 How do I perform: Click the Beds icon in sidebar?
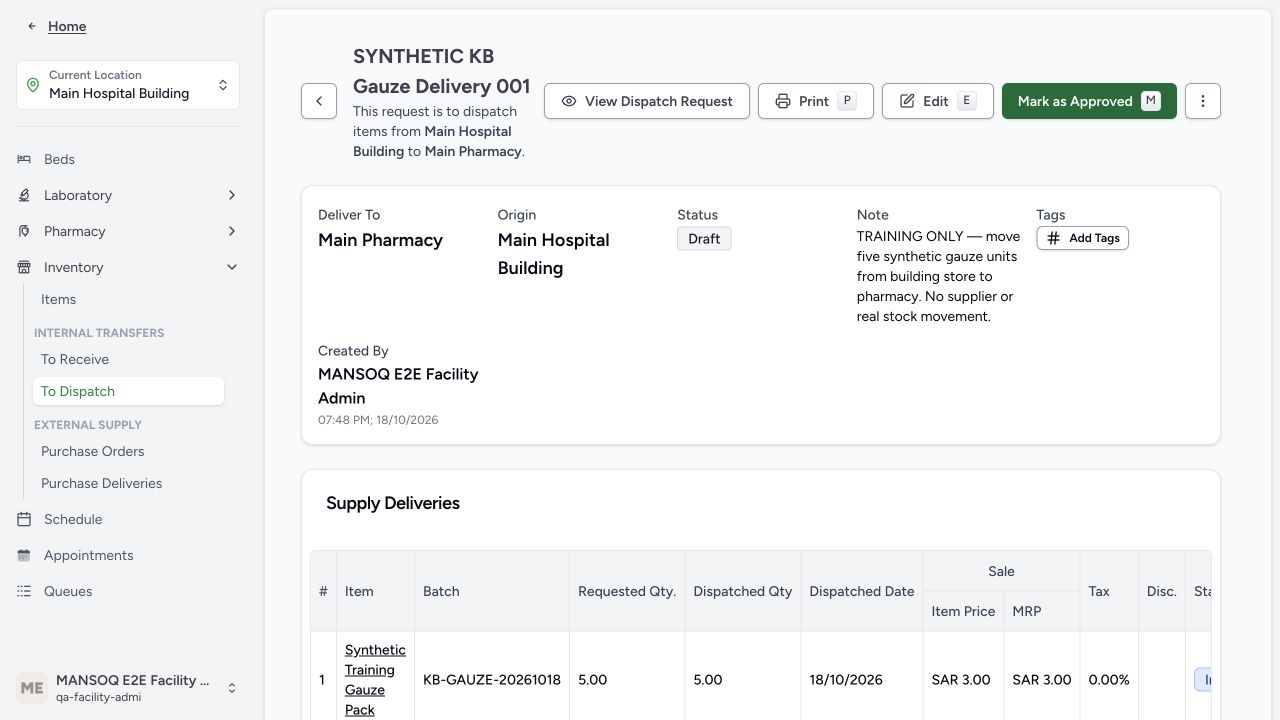[x=24, y=159]
